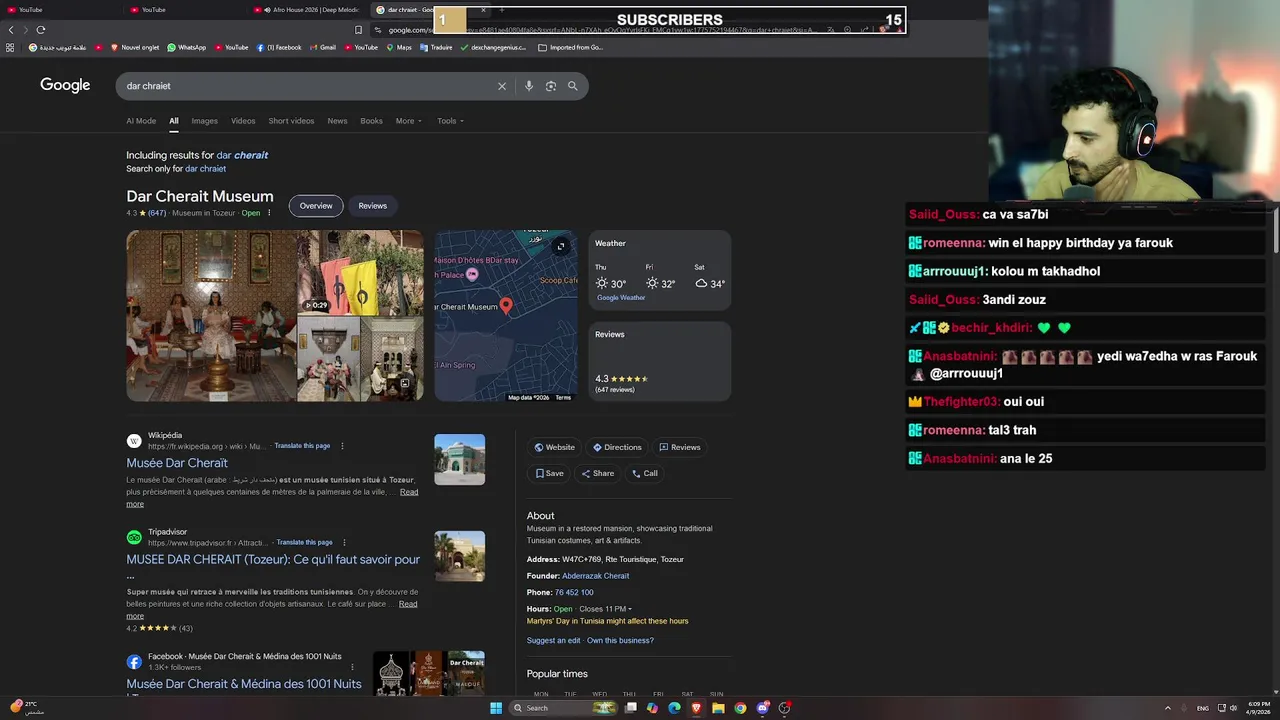
Task: Expand the More search filters dropdown
Action: (x=408, y=121)
